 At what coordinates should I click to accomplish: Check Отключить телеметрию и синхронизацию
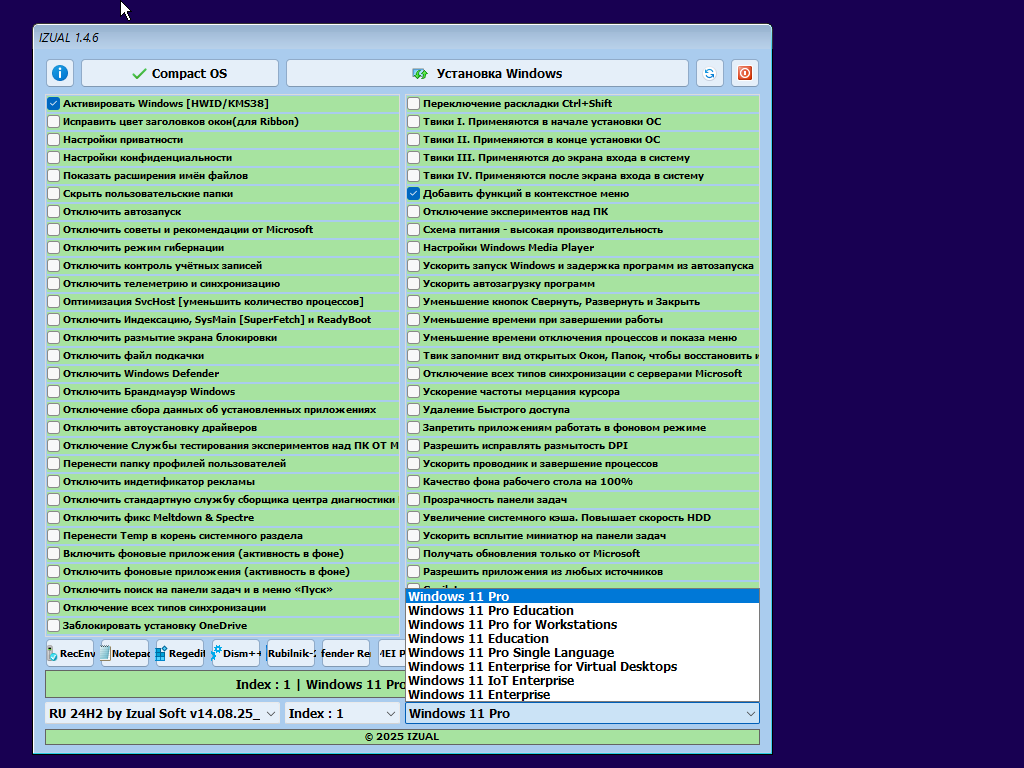click(54, 283)
